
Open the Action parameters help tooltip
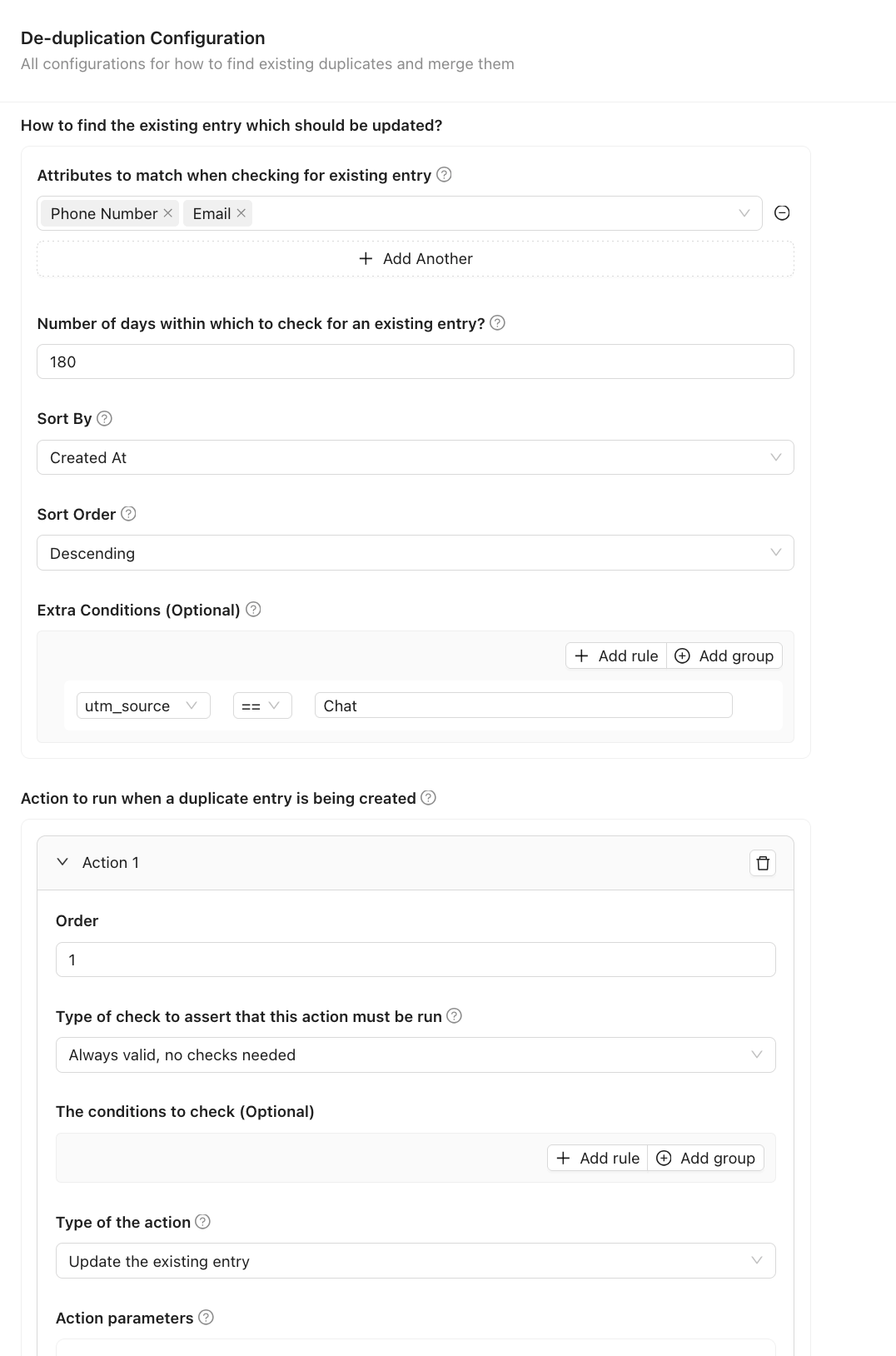pos(204,1318)
